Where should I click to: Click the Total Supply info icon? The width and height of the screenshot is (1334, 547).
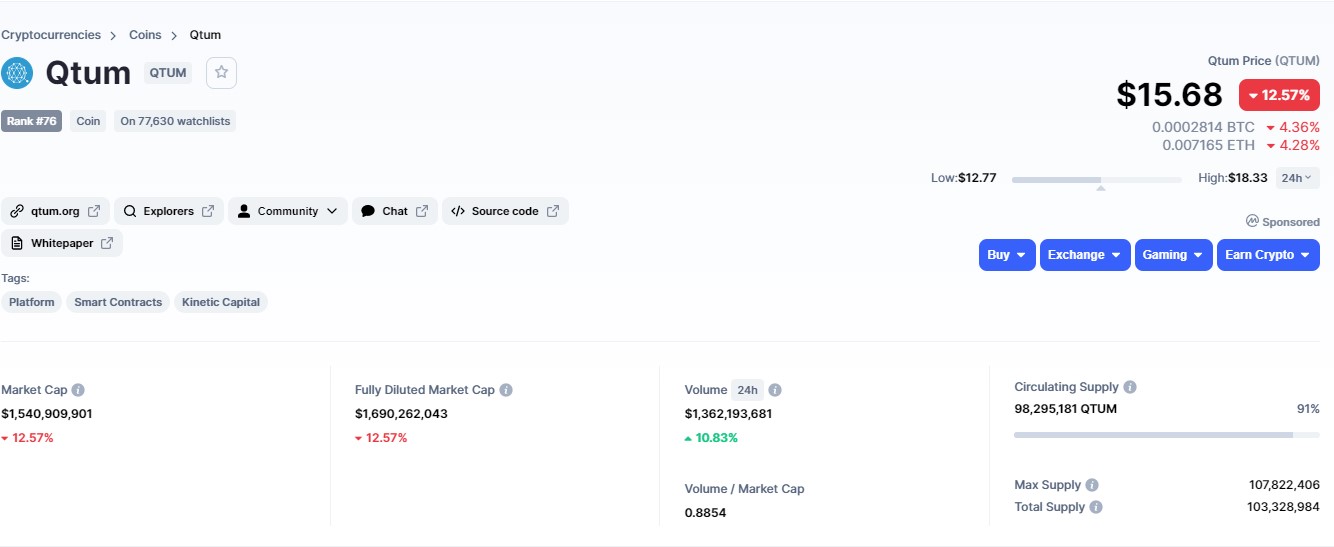1096,507
